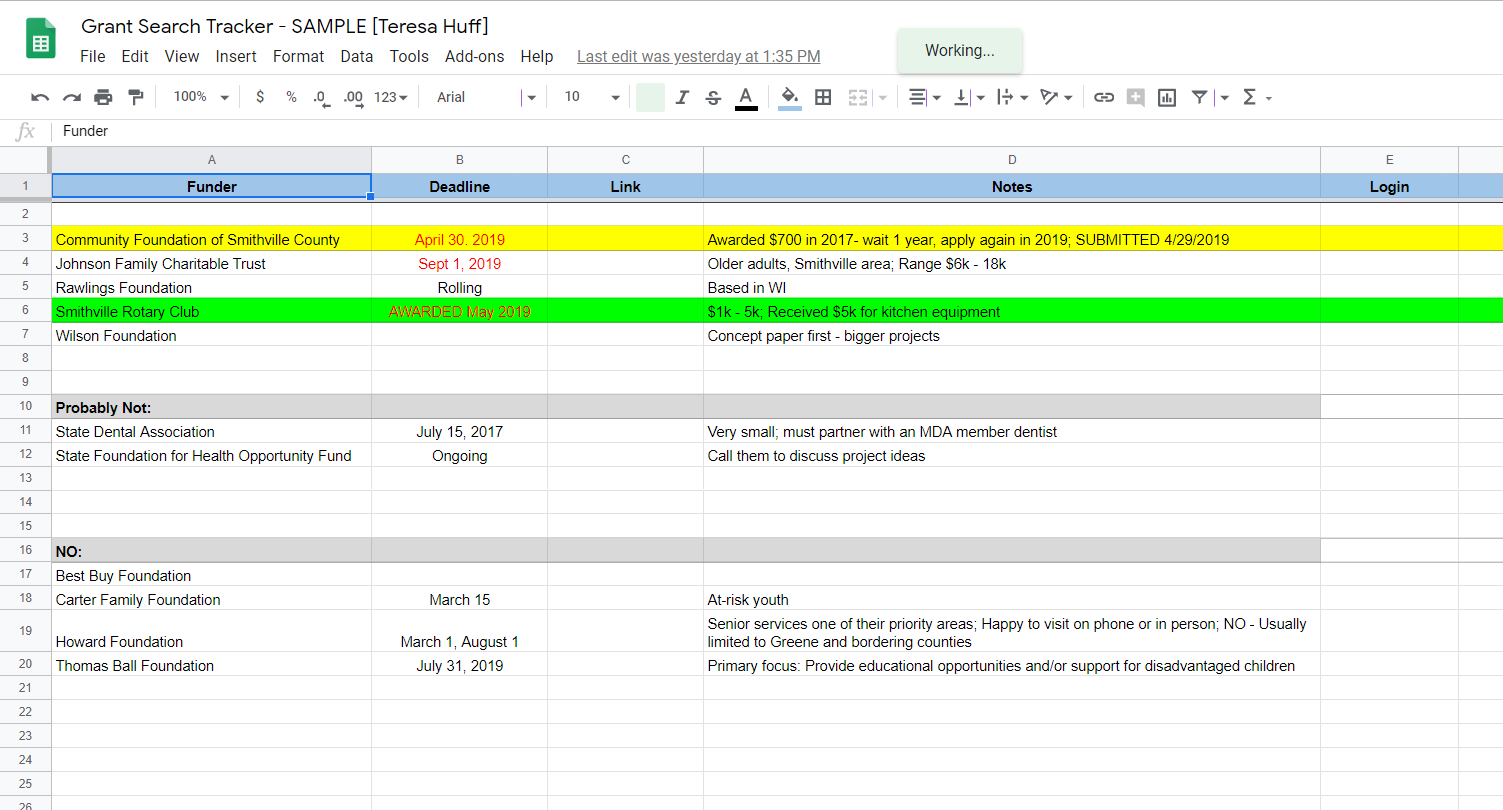Viewport: 1503px width, 810px height.
Task: Select column D header
Action: [1012, 160]
